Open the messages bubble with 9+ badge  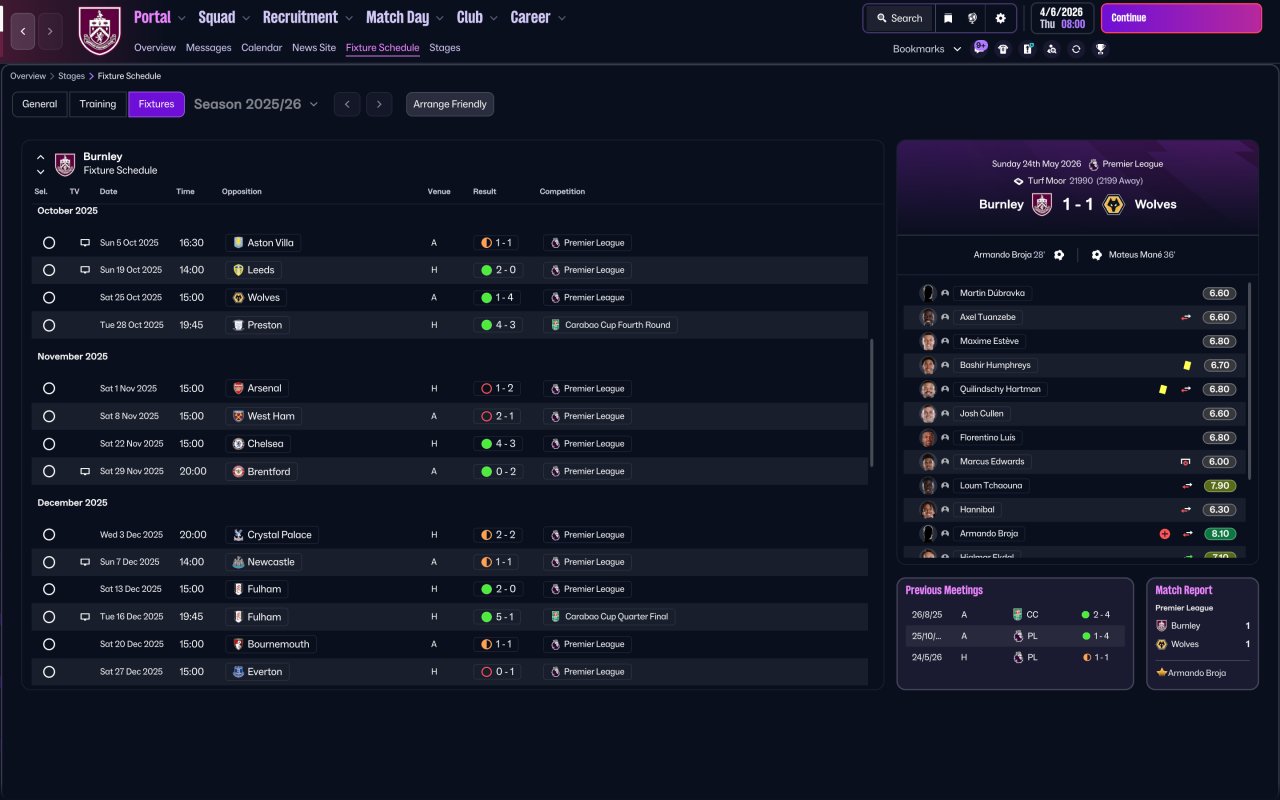980,48
